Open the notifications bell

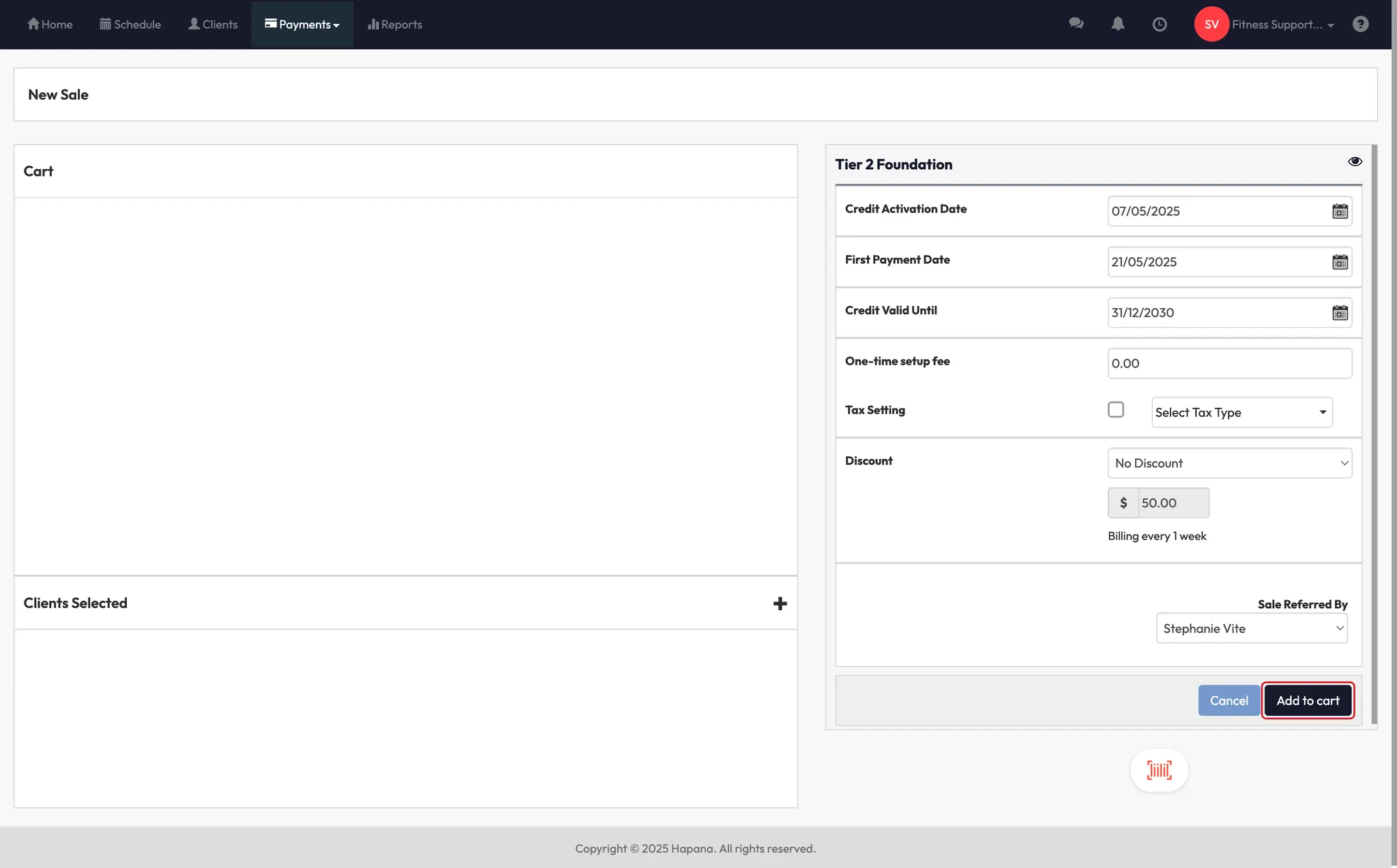[1117, 24]
